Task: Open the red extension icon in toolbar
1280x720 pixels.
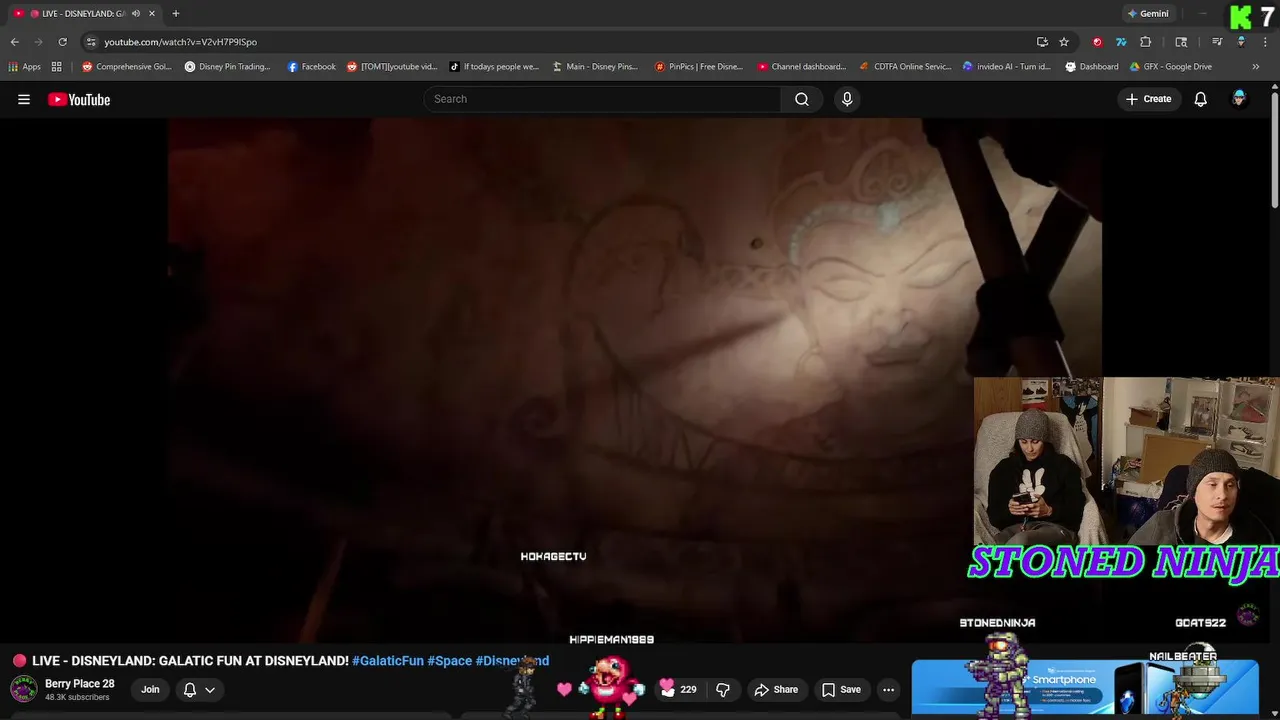Action: click(1097, 42)
